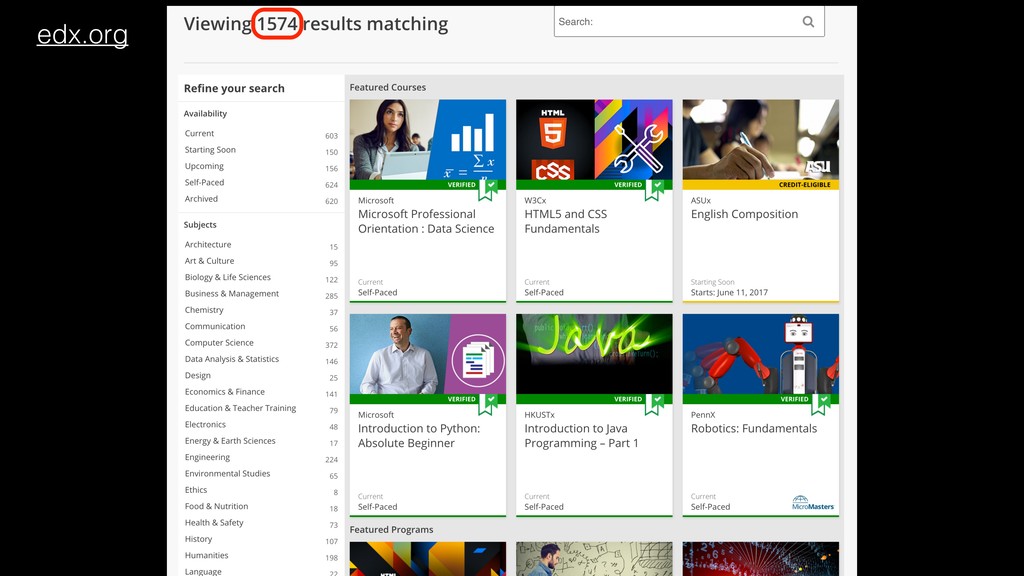Click the verified ribbon on Python Absolute Beginner card
This screenshot has width=1024, height=576.
488,404
